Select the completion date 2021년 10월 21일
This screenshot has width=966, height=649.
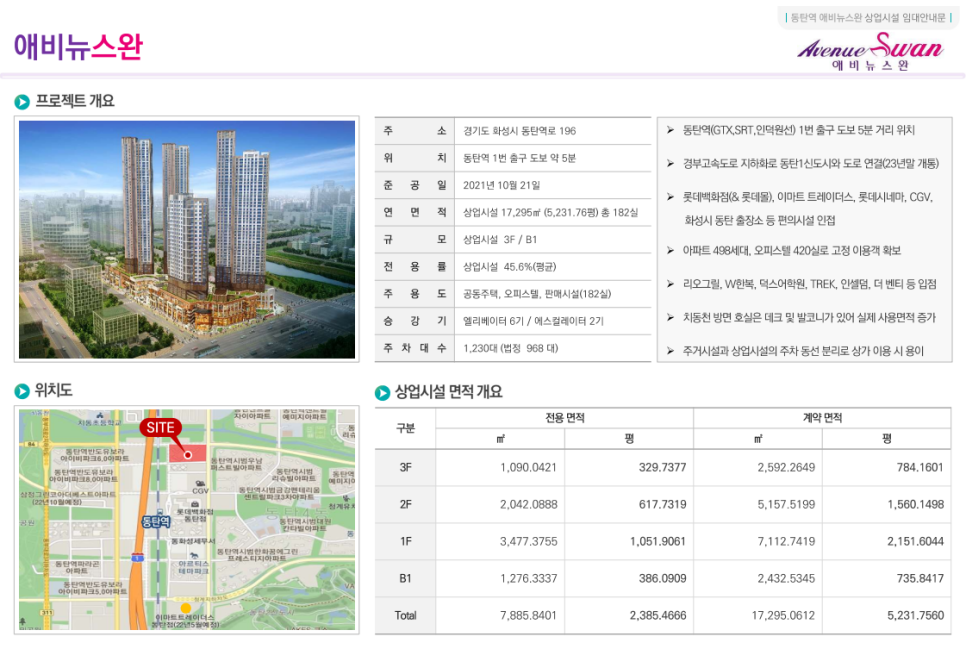pyautogui.click(x=501, y=185)
